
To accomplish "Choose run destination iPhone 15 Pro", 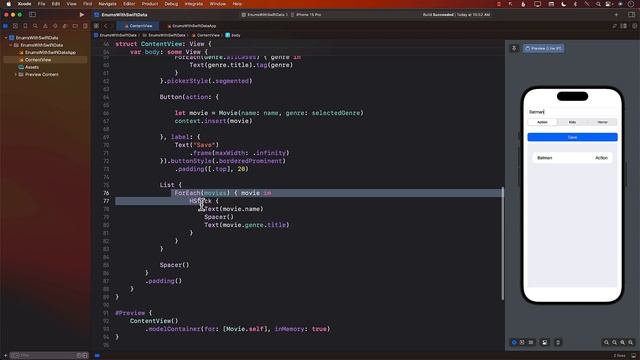I will click(306, 15).
